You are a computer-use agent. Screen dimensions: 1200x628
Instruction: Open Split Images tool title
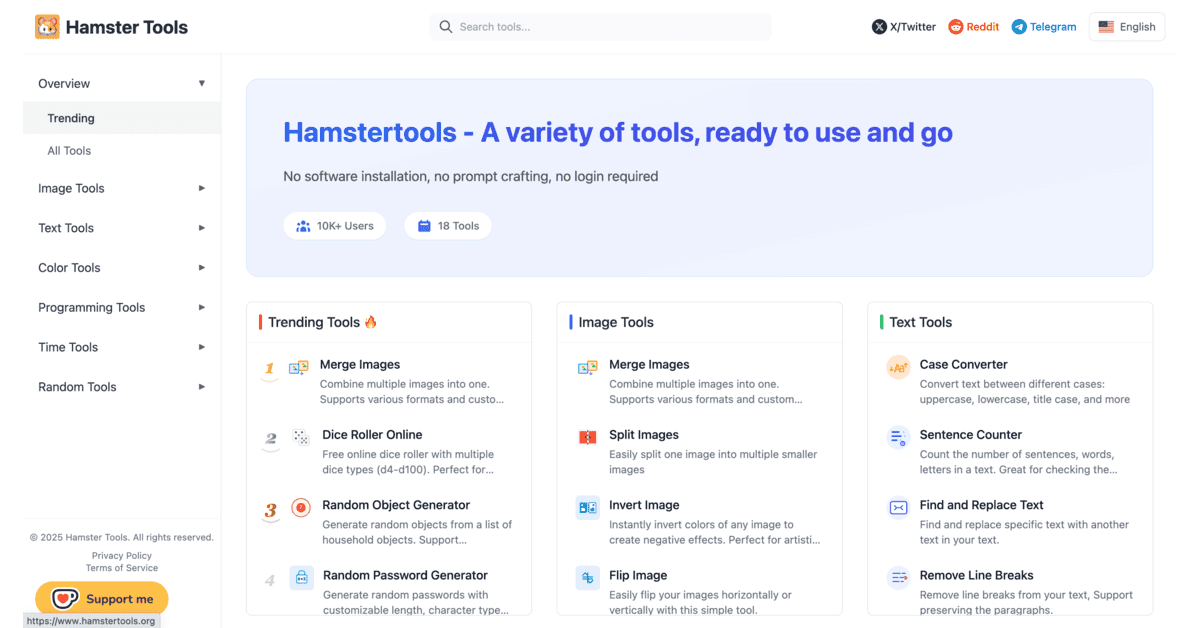coord(644,435)
